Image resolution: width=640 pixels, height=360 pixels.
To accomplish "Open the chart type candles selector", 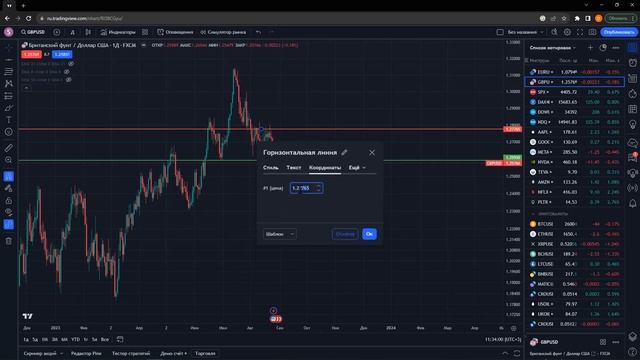I will [x=88, y=32].
